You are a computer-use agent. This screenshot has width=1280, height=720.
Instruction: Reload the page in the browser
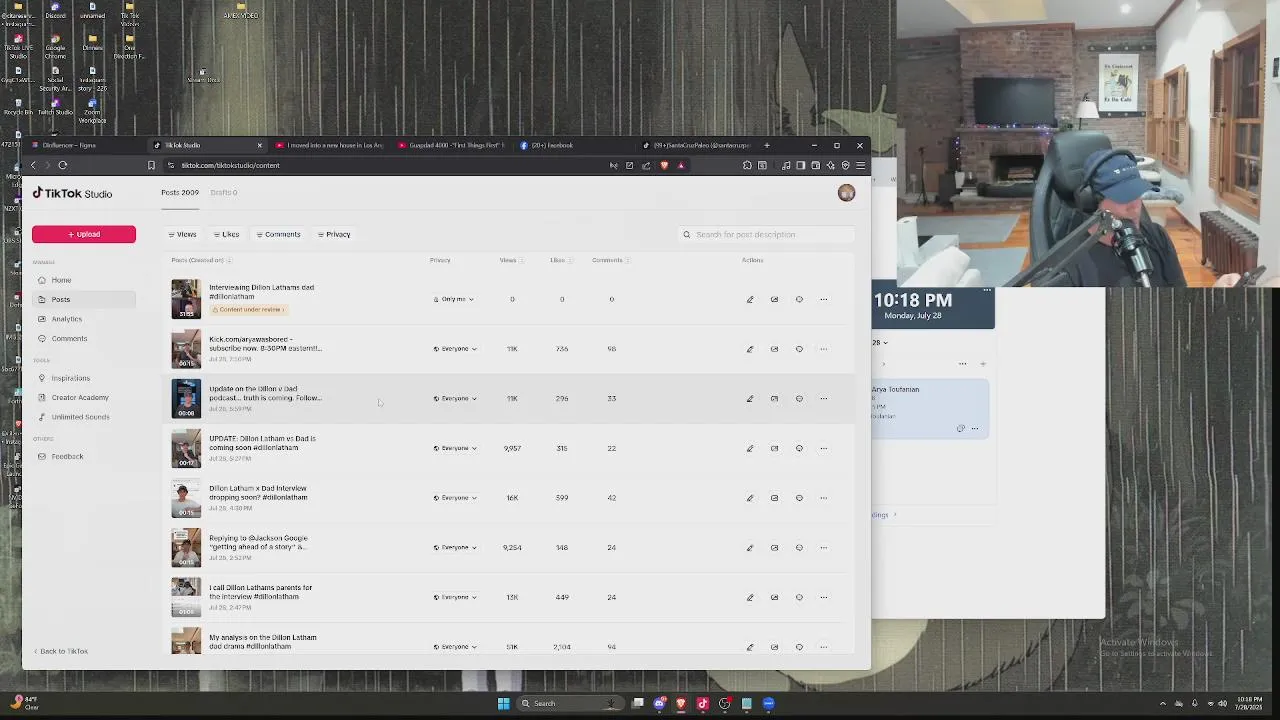62,165
